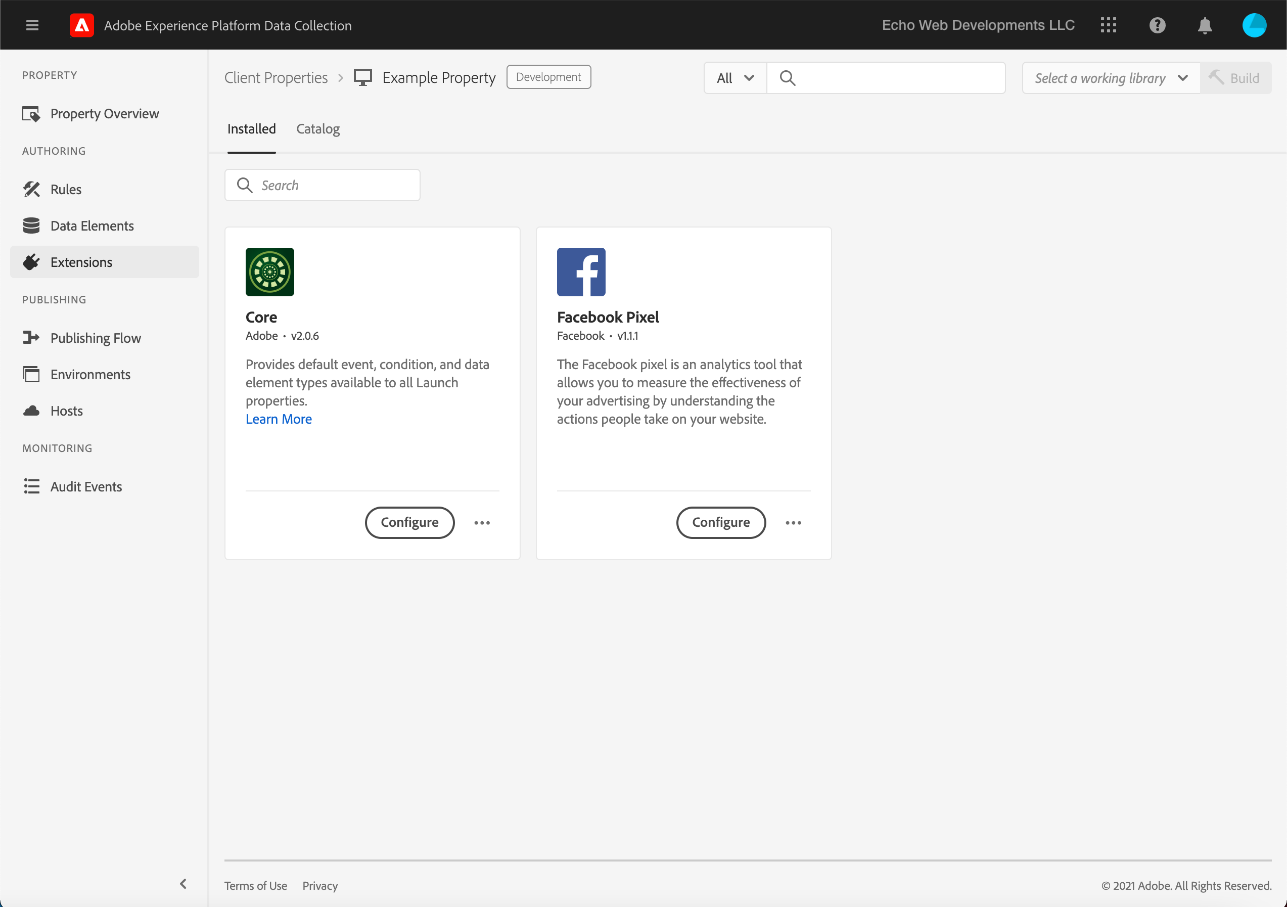Image resolution: width=1287 pixels, height=907 pixels.
Task: Open the help question mark icon
Action: pos(1157,25)
